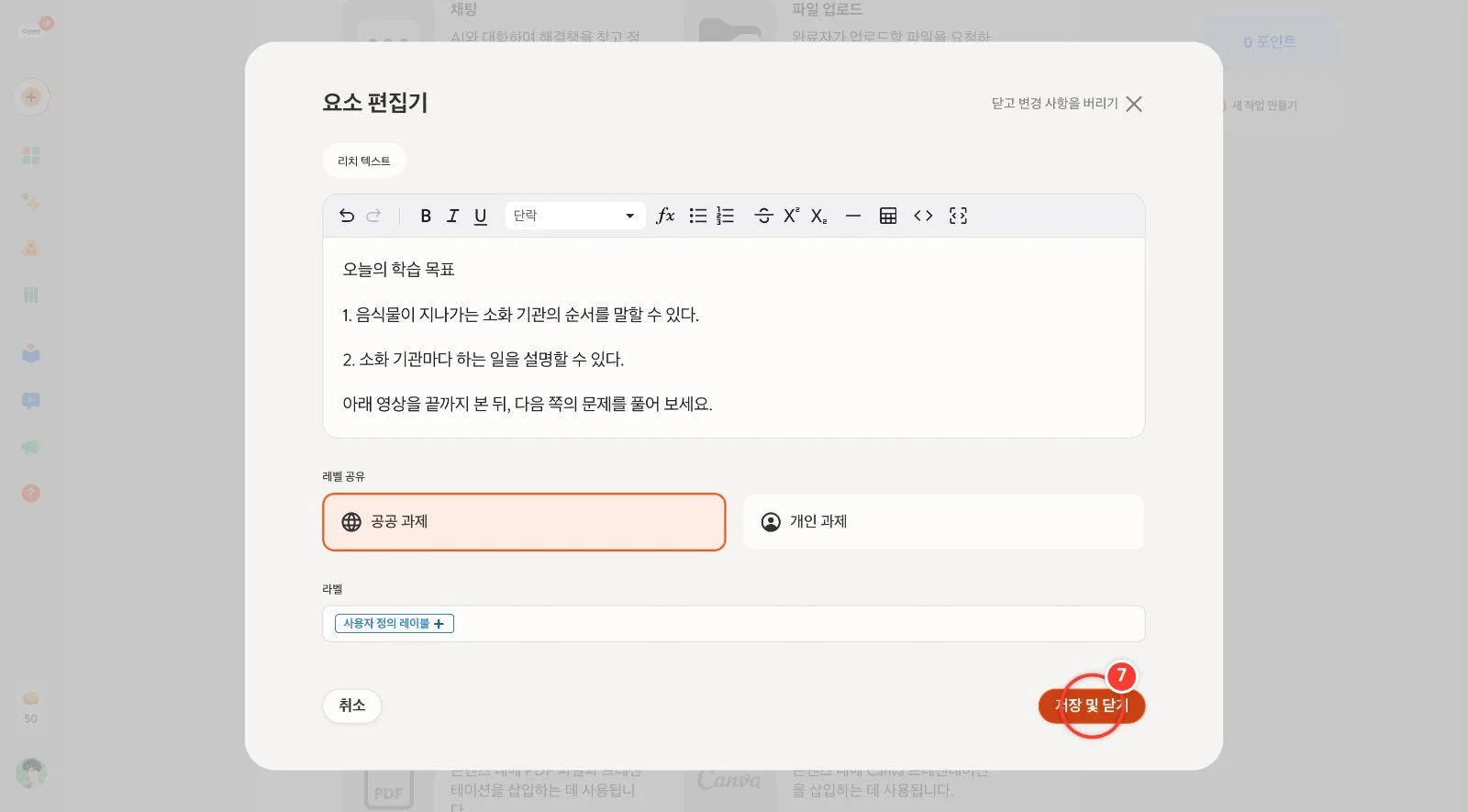Open the 단락 paragraph style dropdown
The width and height of the screenshot is (1468, 812).
click(x=575, y=216)
